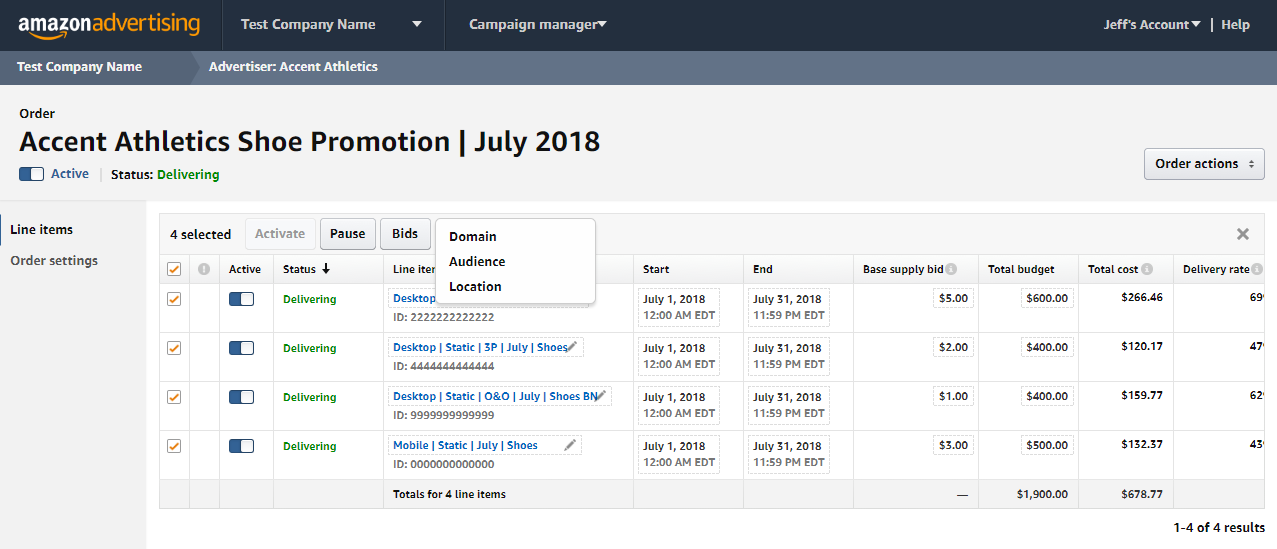Open the Order actions dropdown
Image resolution: width=1277 pixels, height=549 pixels.
tap(1203, 164)
